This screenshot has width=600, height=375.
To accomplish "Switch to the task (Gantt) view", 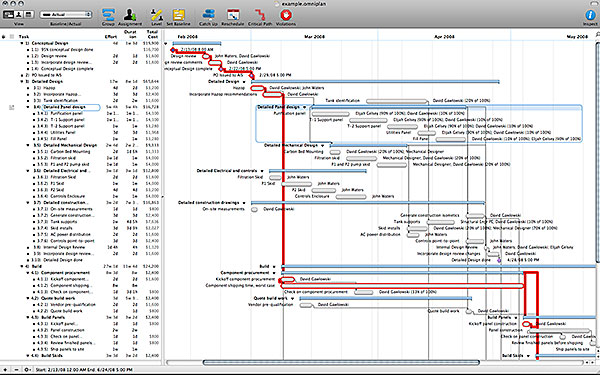I will coord(8,15).
